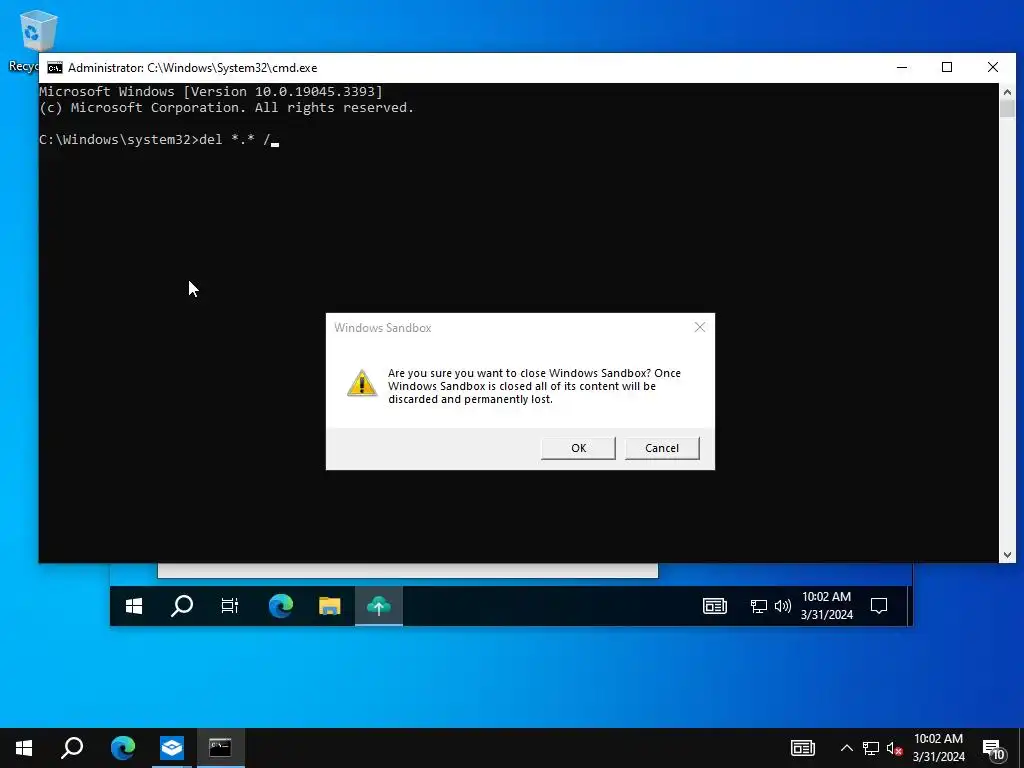Image resolution: width=1024 pixels, height=768 pixels.
Task: Show hidden icons in host system tray
Action: pyautogui.click(x=846, y=748)
